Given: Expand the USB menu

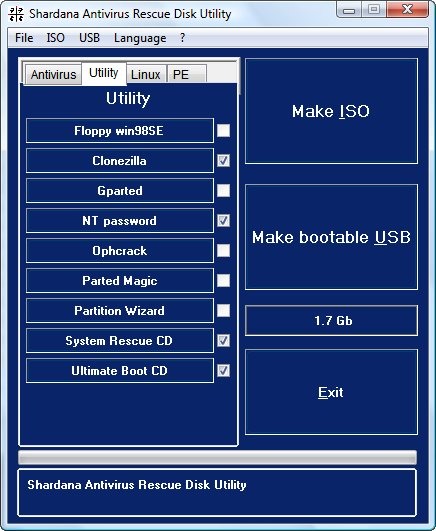Looking at the screenshot, I should (89, 38).
